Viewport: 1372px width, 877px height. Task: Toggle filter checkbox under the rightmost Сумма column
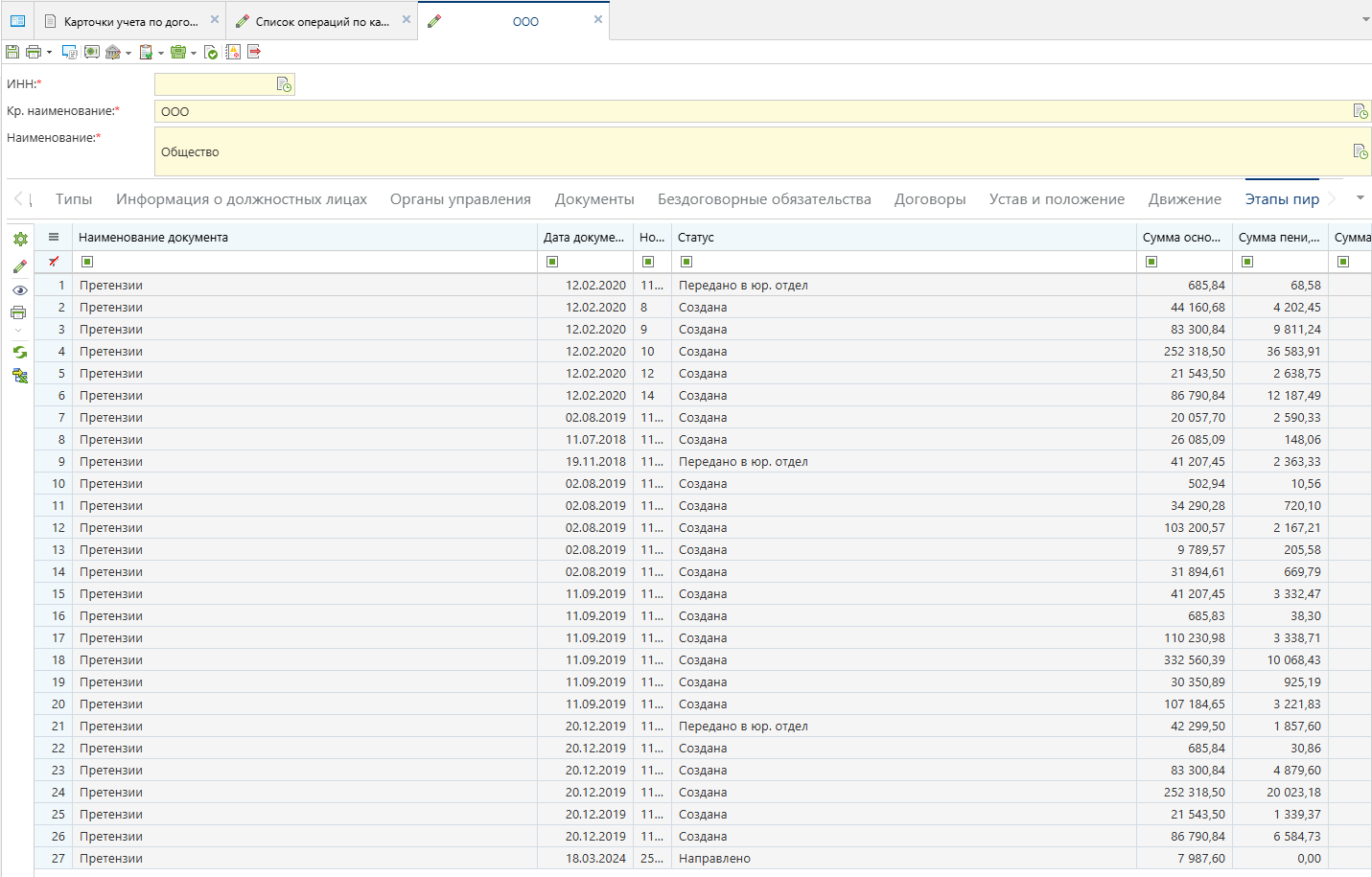tap(1343, 262)
